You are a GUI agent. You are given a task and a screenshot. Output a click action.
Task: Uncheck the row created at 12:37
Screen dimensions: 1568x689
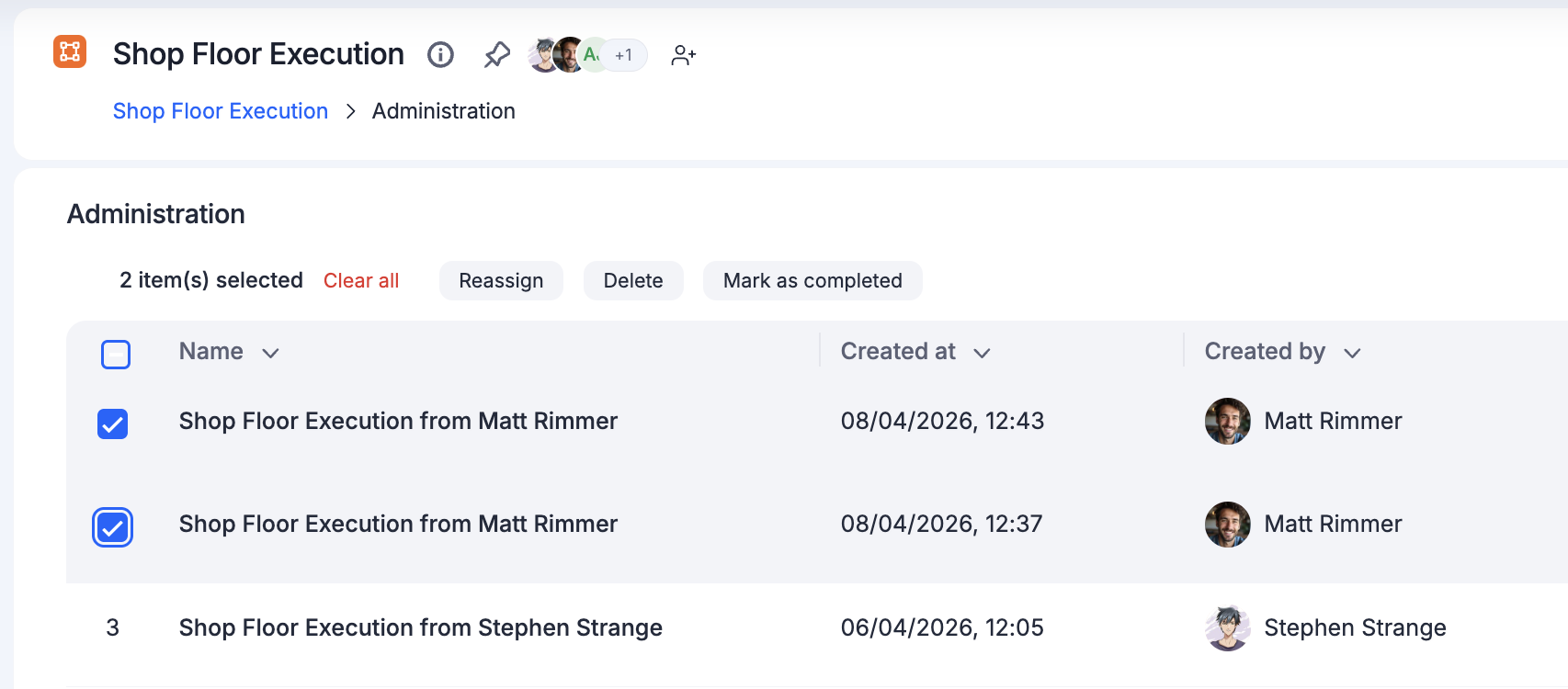click(x=113, y=527)
